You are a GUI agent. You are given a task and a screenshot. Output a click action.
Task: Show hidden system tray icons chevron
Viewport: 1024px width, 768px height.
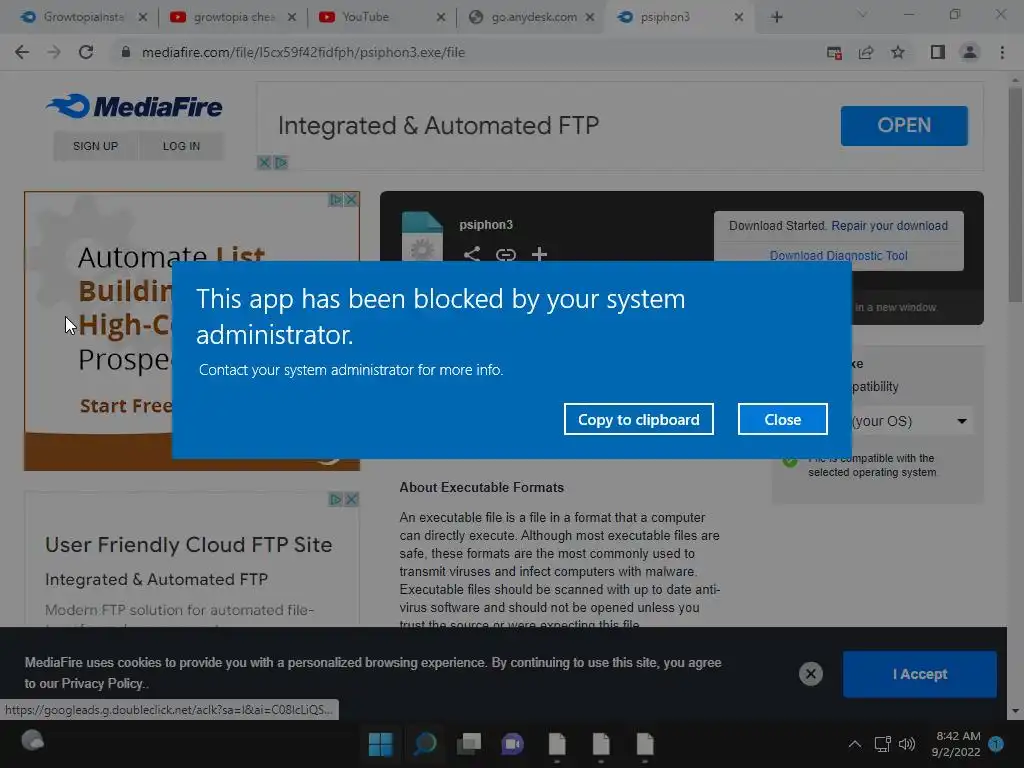(x=854, y=744)
